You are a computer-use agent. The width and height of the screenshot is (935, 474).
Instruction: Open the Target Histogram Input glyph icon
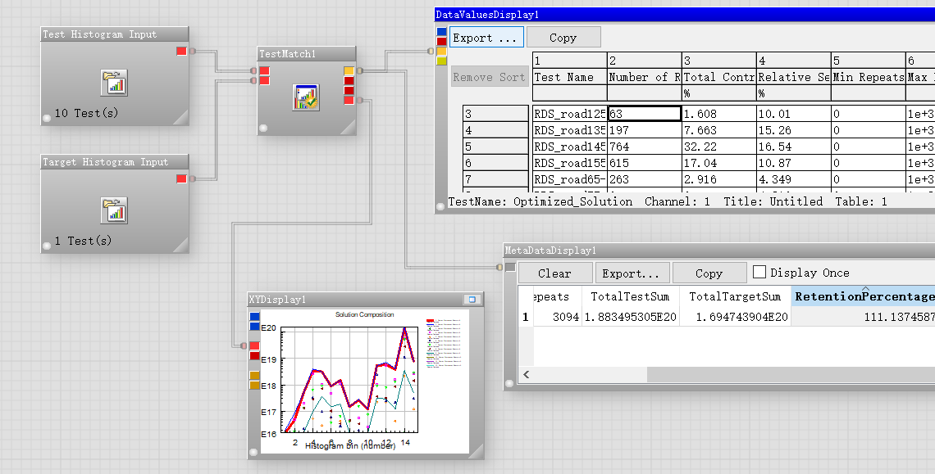click(114, 210)
